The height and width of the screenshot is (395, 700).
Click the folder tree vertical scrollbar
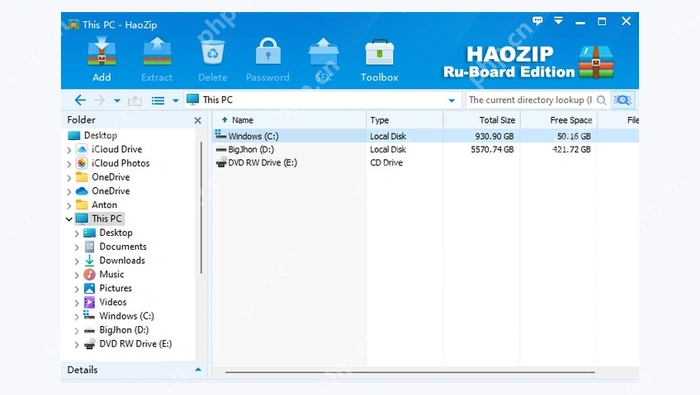(x=201, y=208)
